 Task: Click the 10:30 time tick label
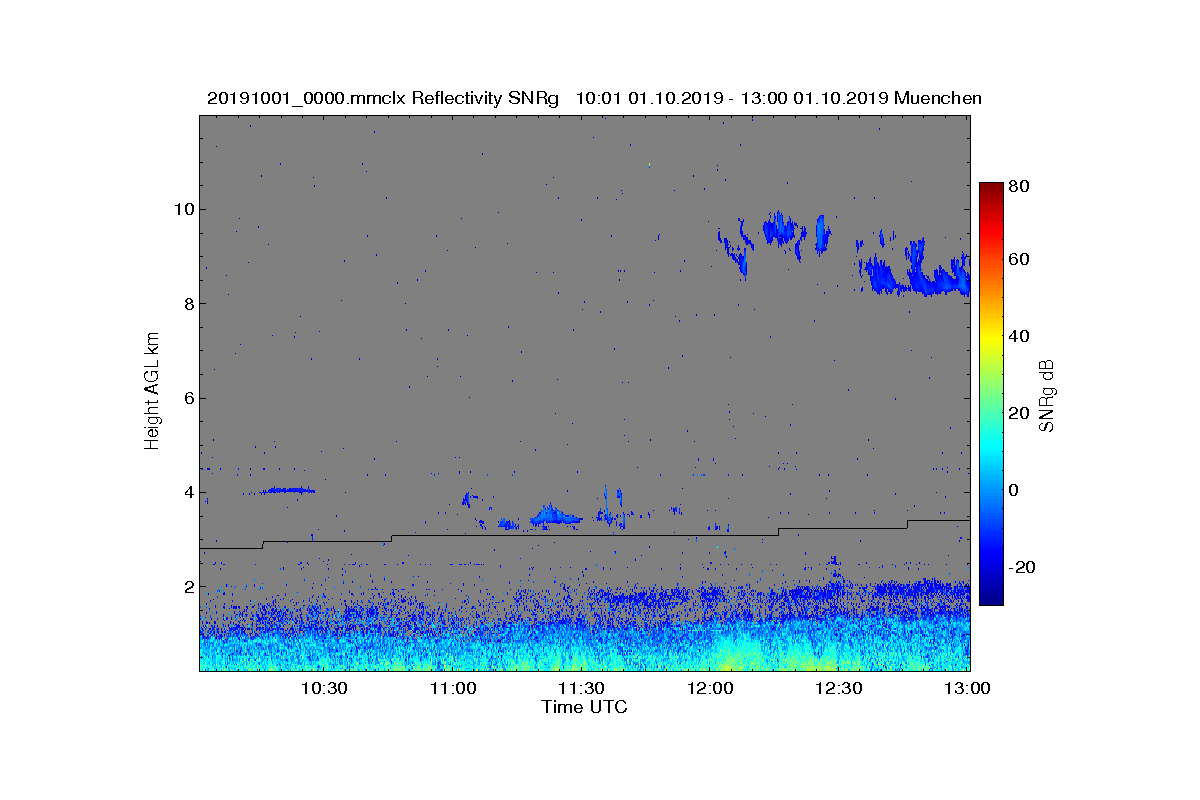point(323,689)
